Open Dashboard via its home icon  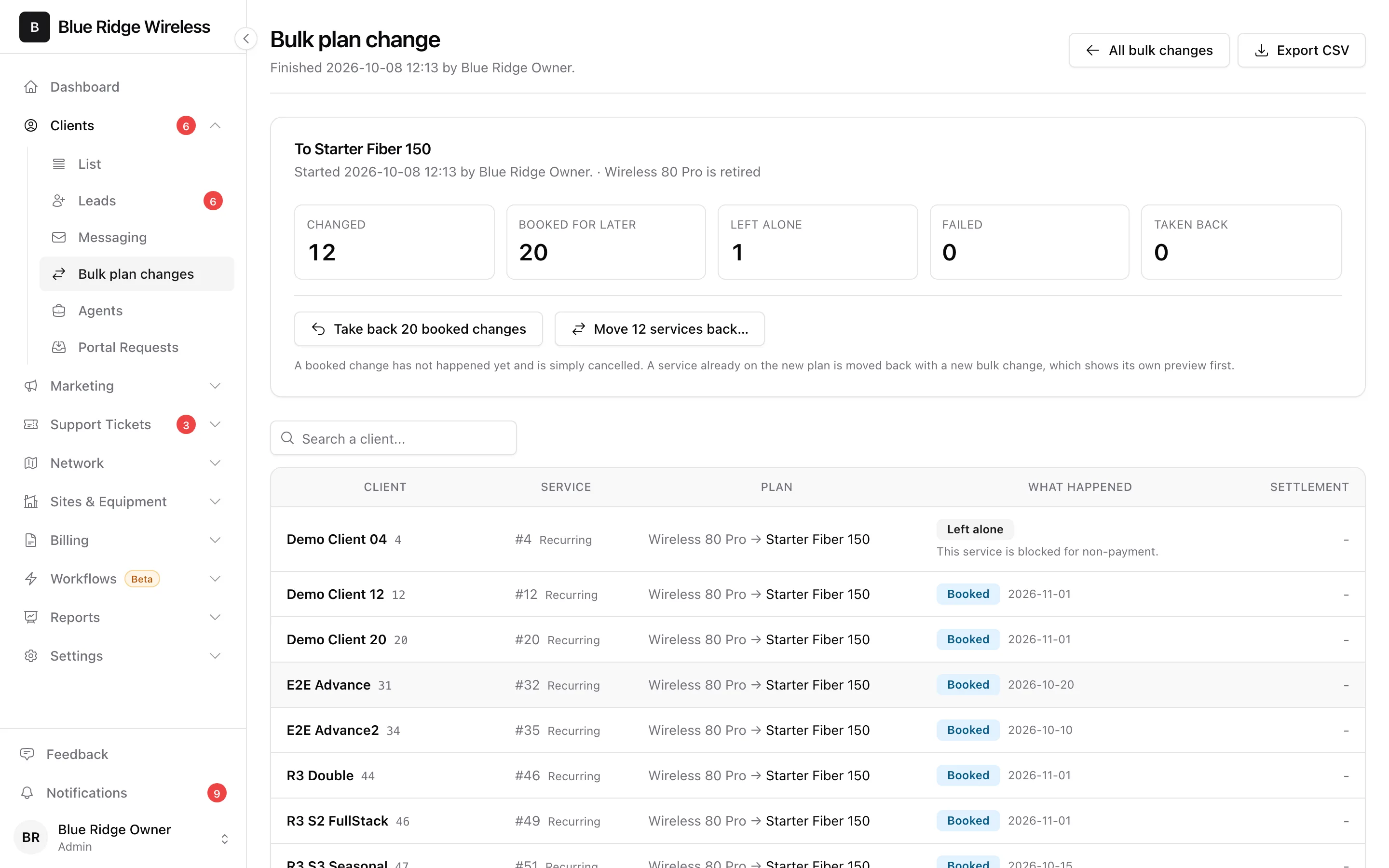pyautogui.click(x=31, y=87)
